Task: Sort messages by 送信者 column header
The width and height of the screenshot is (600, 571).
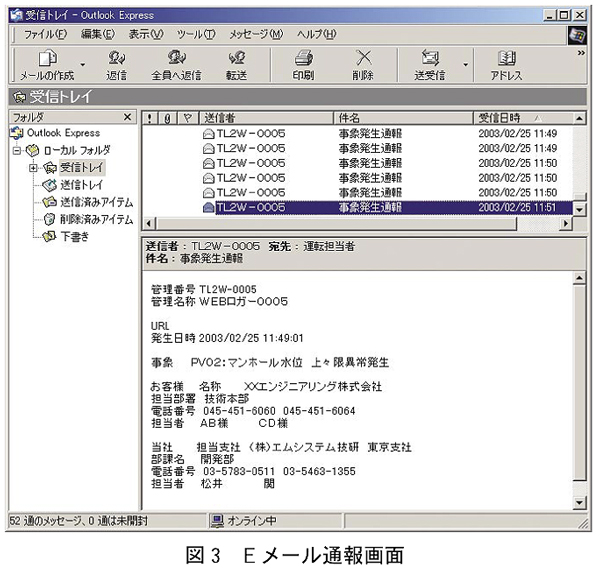Action: (266, 118)
